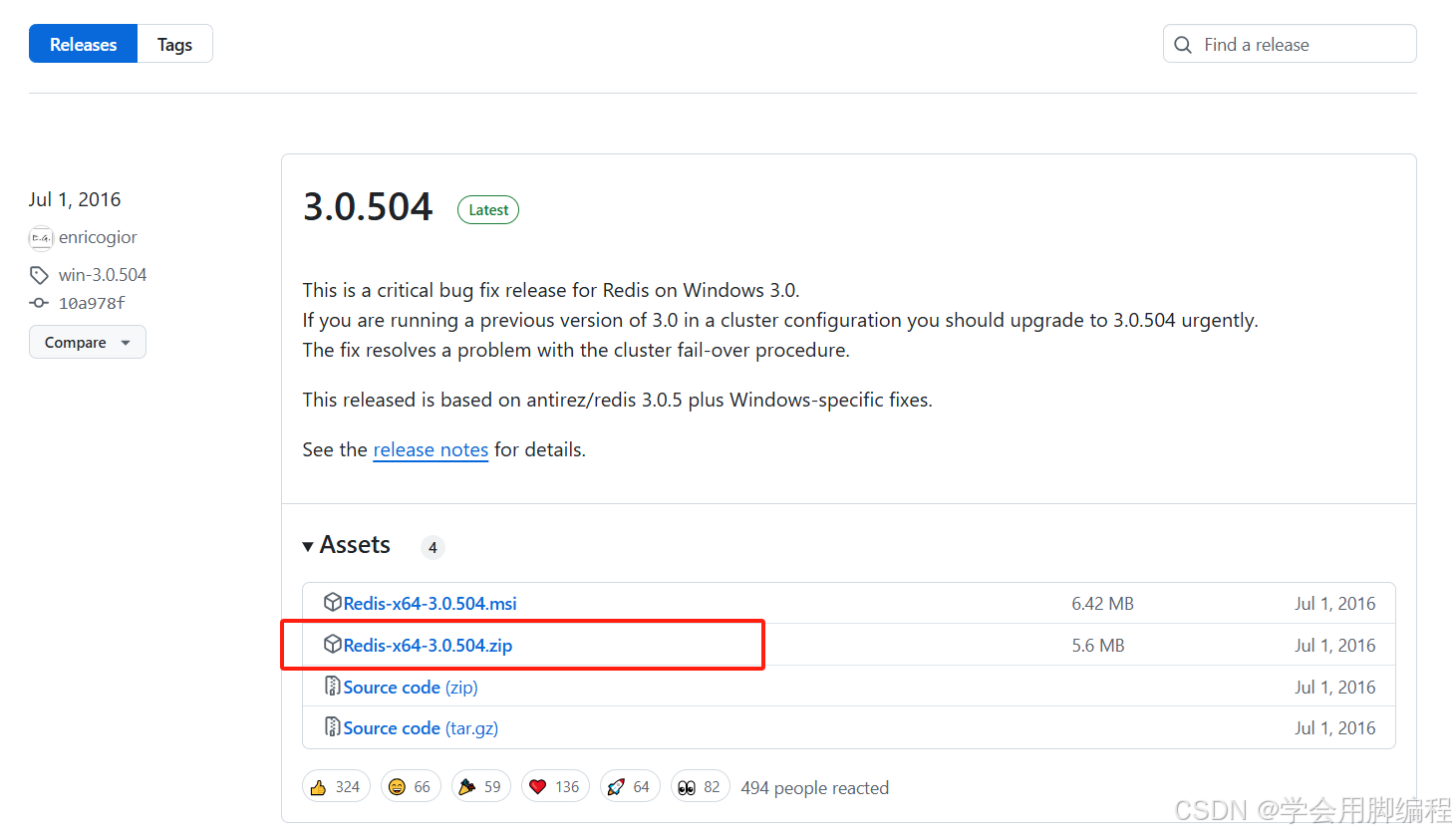React with thumbs up emoji (324)
The height and width of the screenshot is (836, 1456).
[336, 787]
